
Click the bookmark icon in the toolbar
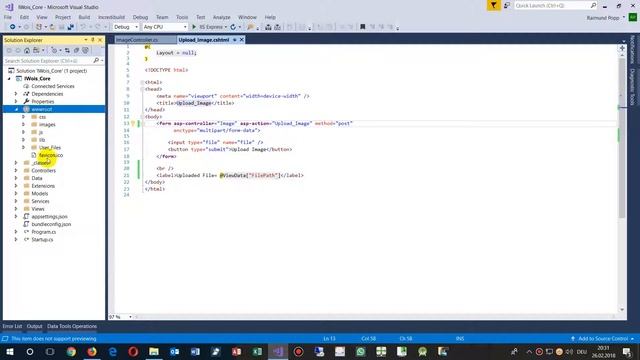pos(362,27)
